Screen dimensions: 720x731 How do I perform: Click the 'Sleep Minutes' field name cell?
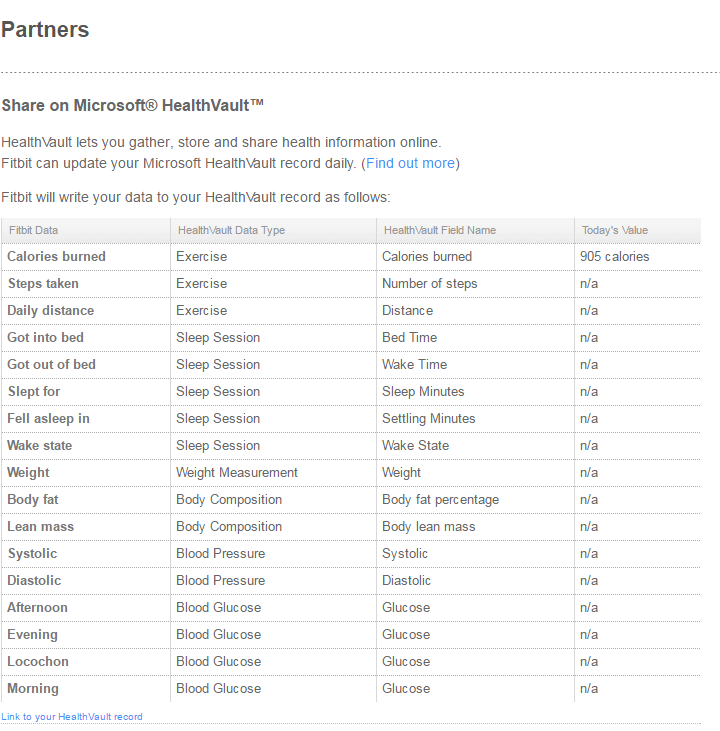(423, 392)
